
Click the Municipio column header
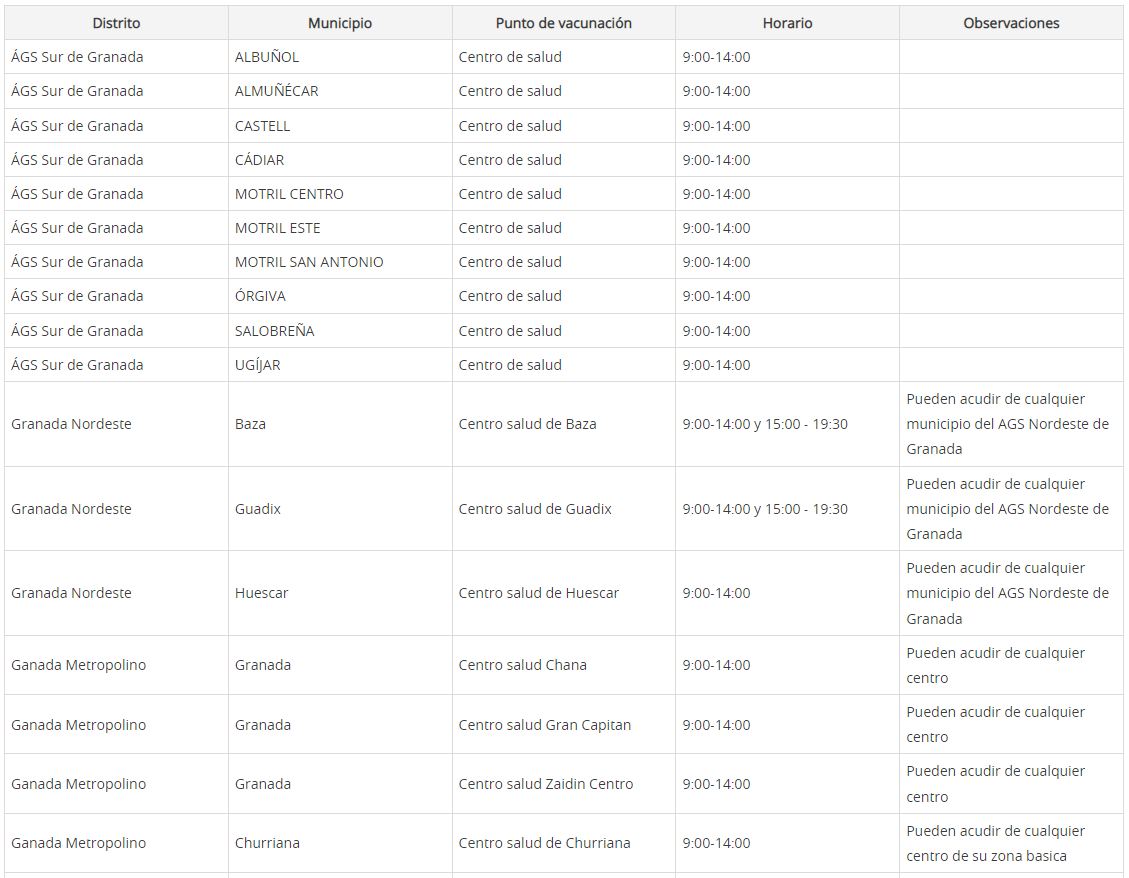click(340, 23)
